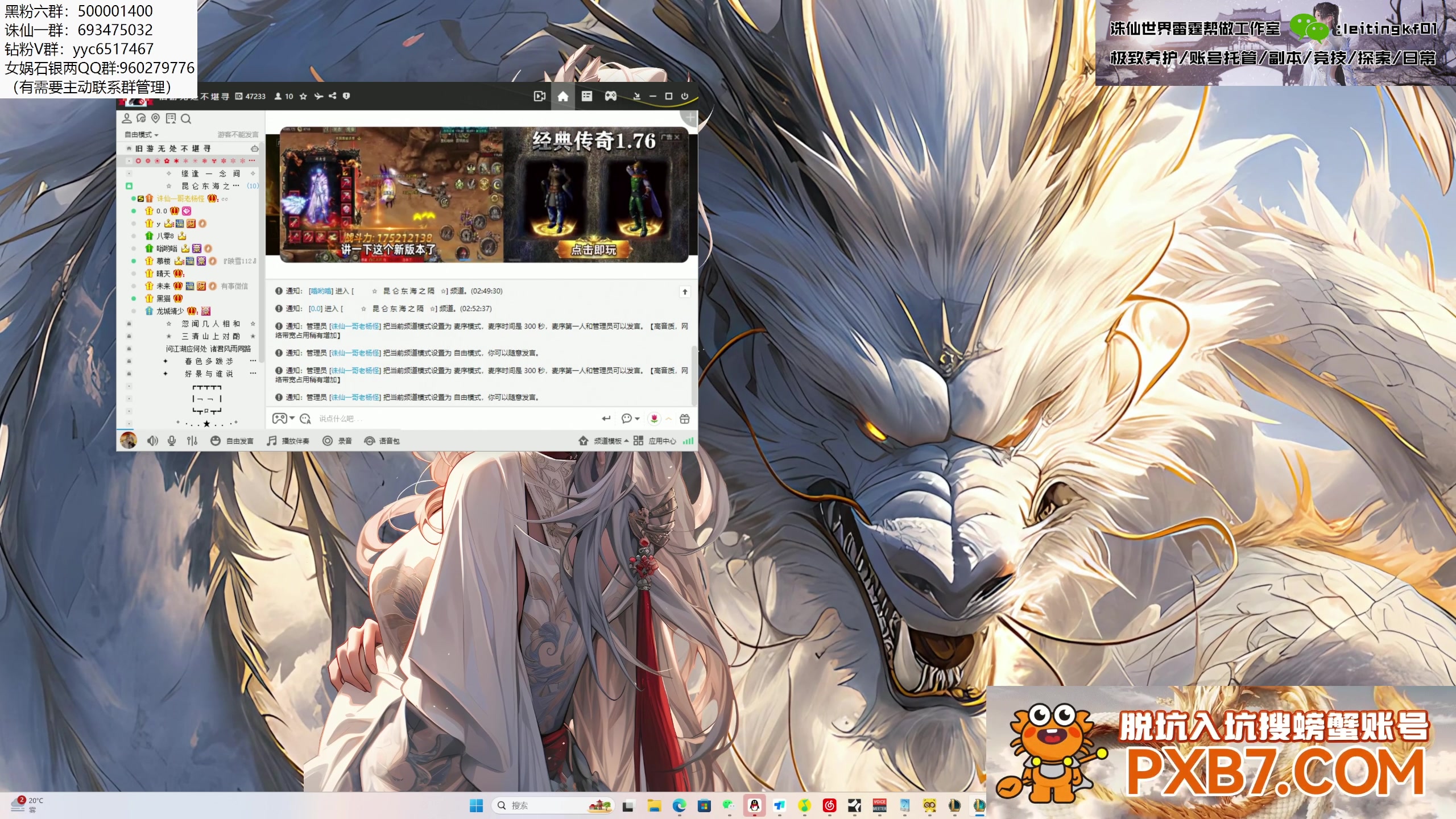Focus the 说点什么吧 chat input
Screen dimensions: 1456x819
tap(455, 419)
